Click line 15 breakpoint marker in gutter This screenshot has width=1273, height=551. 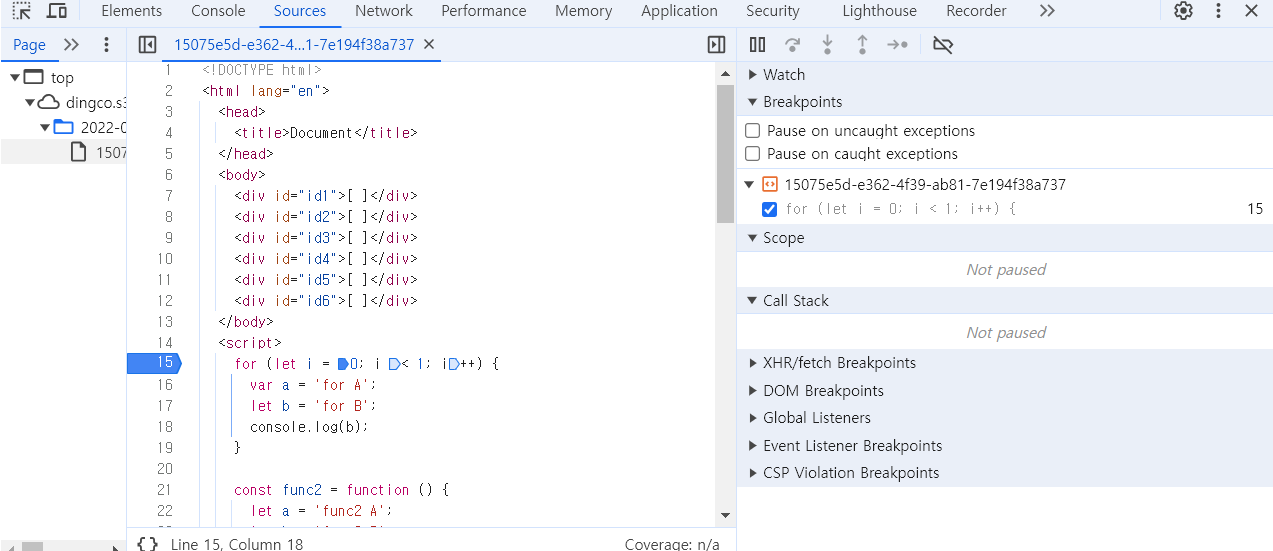[153, 363]
